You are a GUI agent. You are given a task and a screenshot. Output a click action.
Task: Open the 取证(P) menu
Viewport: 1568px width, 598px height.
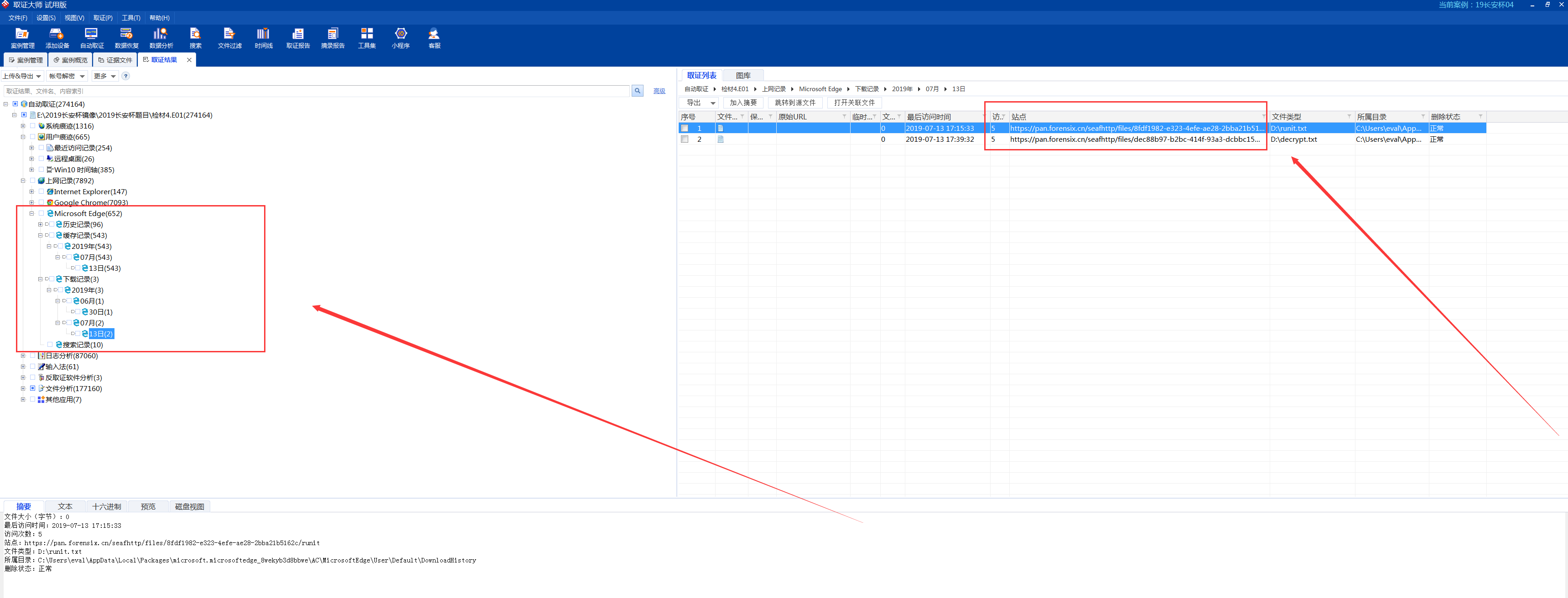tap(102, 18)
